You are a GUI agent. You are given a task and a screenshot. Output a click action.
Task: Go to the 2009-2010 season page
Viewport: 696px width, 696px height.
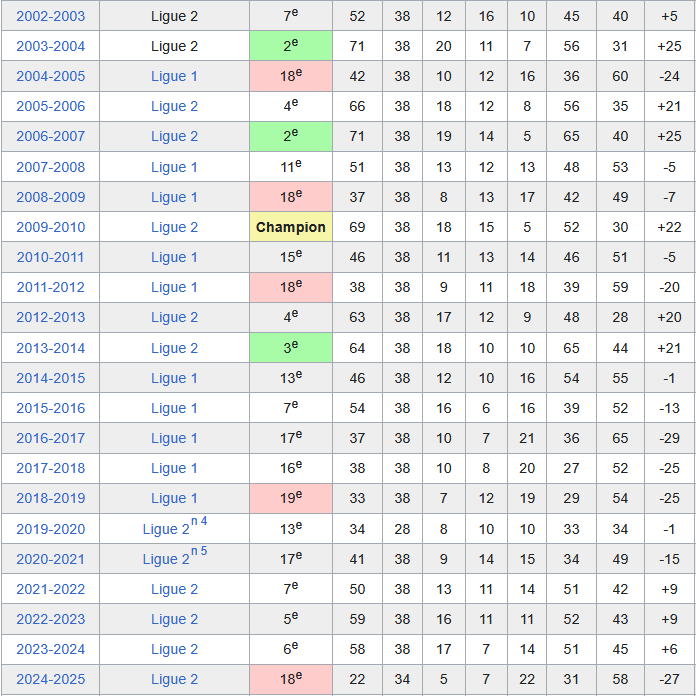(x=51, y=227)
